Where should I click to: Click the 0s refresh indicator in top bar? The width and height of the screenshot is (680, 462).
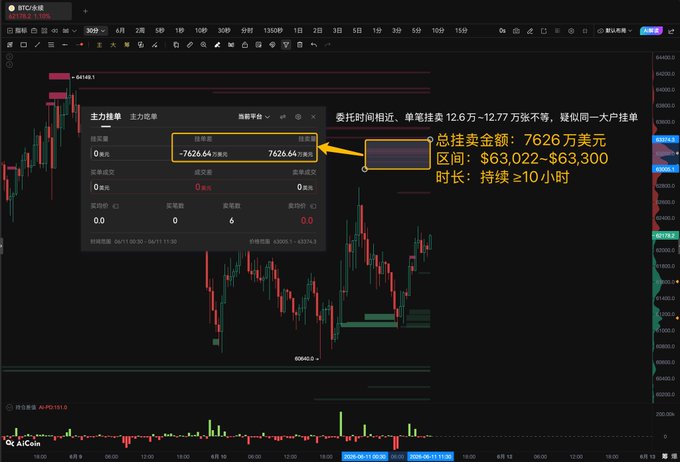coord(502,31)
